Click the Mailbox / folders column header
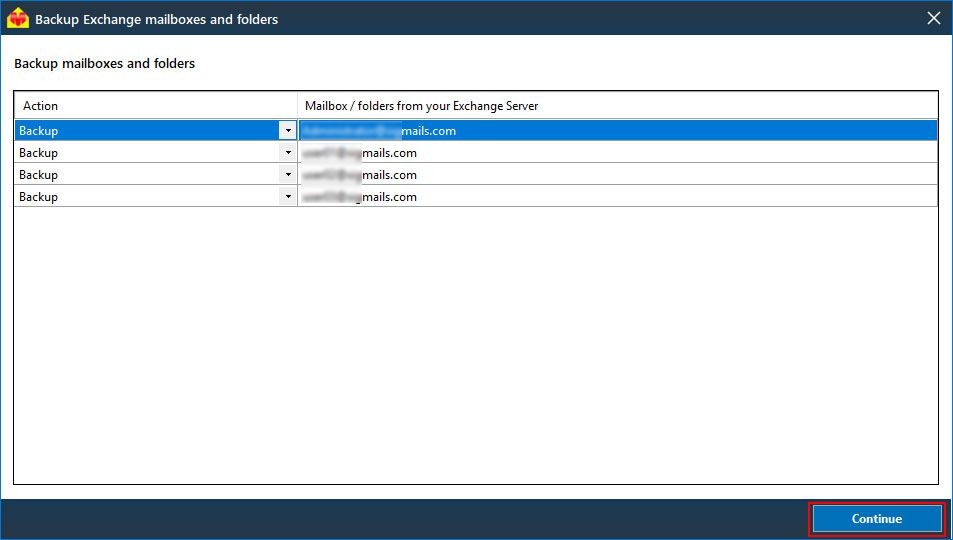The image size is (953, 540). point(618,106)
